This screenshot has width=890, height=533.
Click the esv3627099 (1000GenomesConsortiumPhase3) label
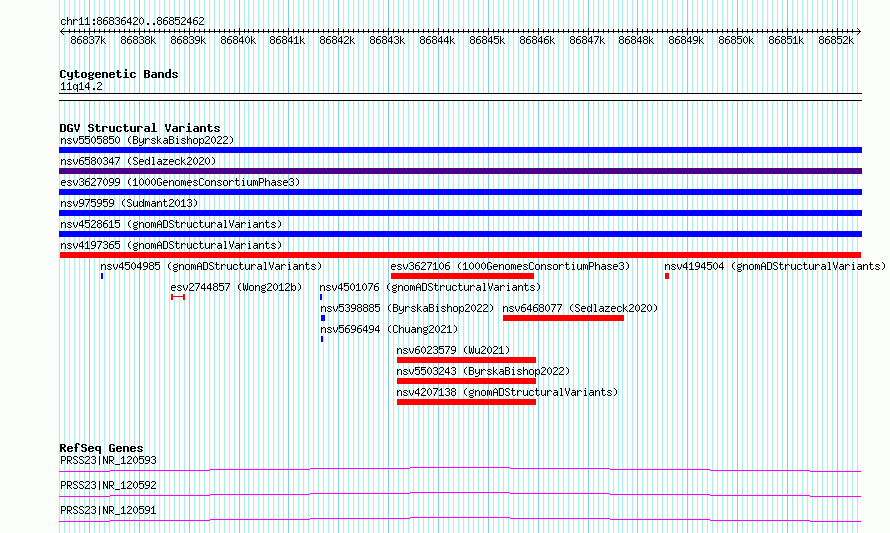point(180,182)
